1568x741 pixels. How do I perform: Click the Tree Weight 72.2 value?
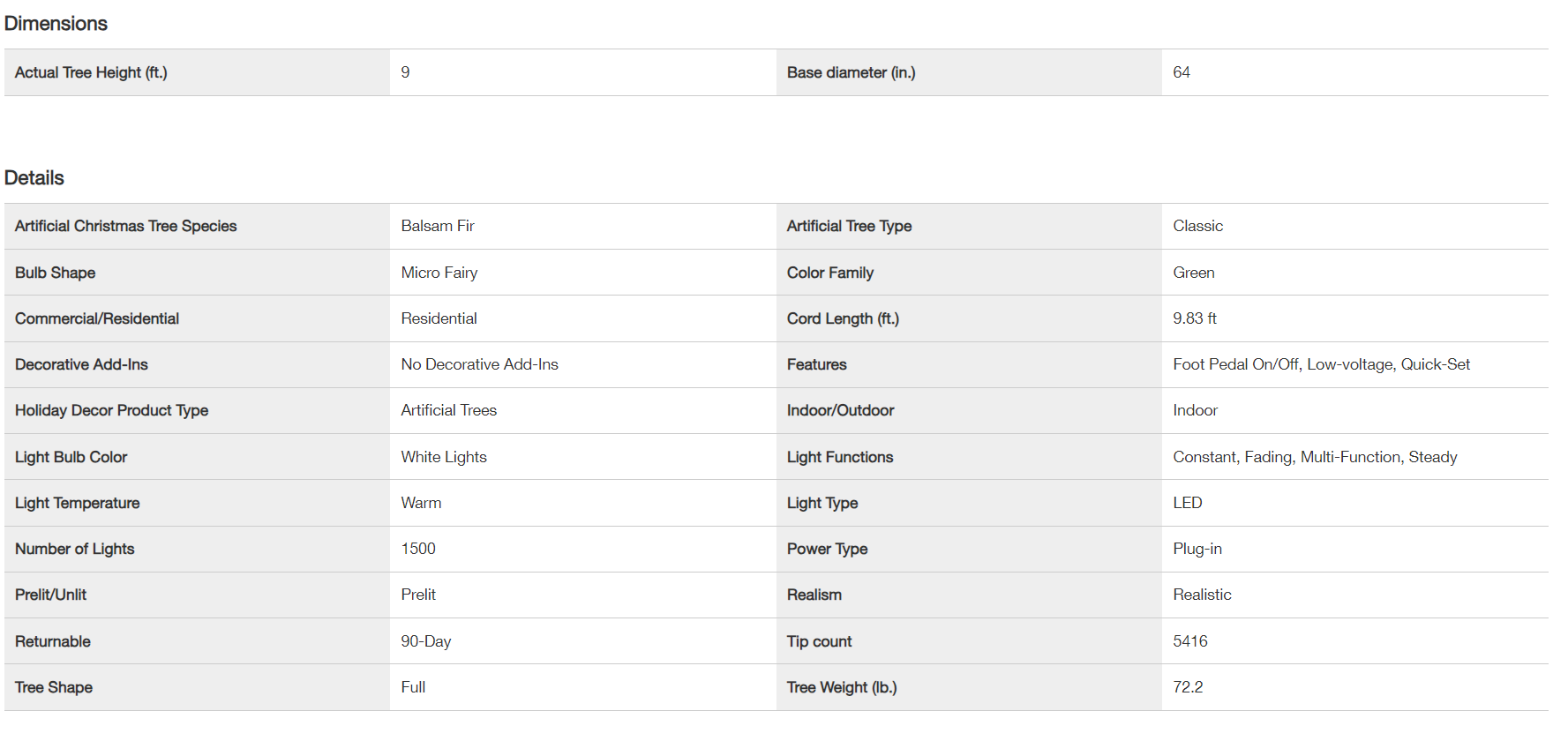[x=1187, y=687]
